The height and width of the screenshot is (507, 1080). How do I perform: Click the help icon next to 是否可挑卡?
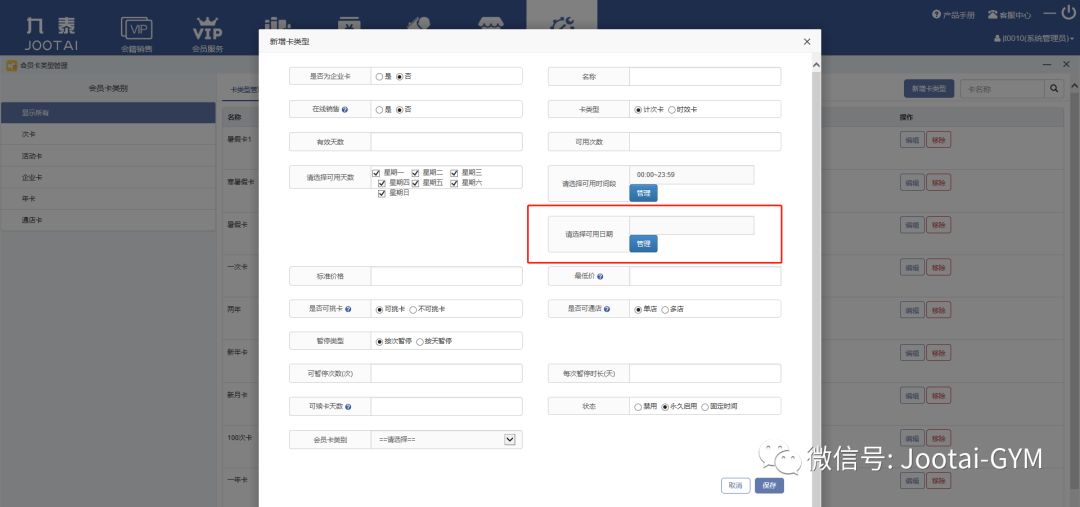pyautogui.click(x=348, y=309)
